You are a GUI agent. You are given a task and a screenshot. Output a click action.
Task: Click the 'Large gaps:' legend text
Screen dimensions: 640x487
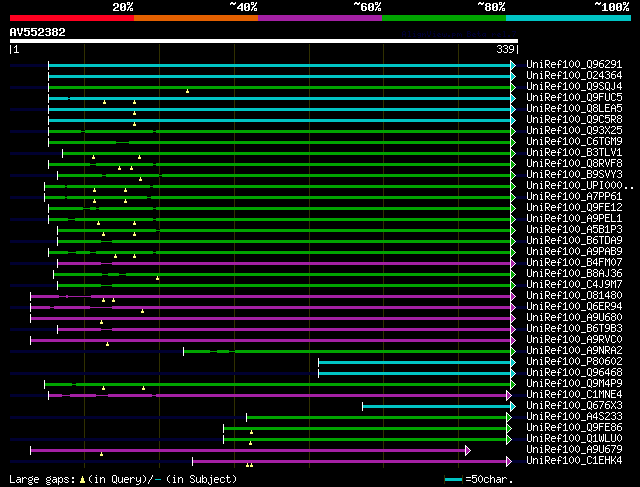42,479
